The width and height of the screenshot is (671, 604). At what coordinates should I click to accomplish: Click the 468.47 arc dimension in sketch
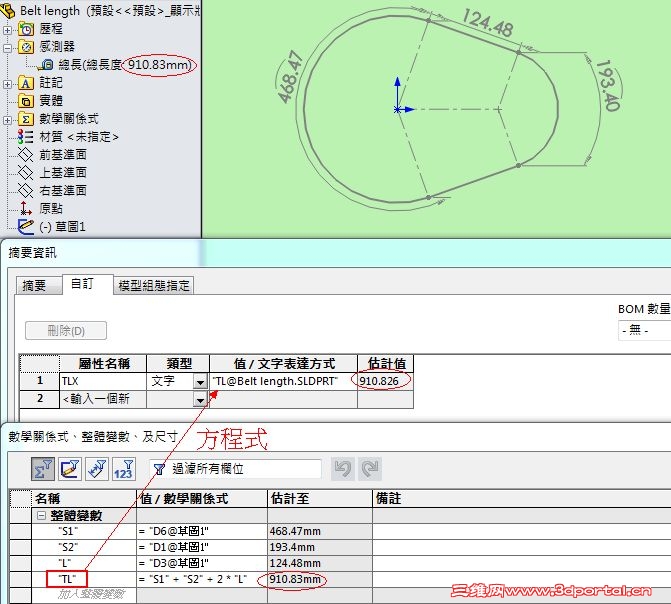coord(291,77)
